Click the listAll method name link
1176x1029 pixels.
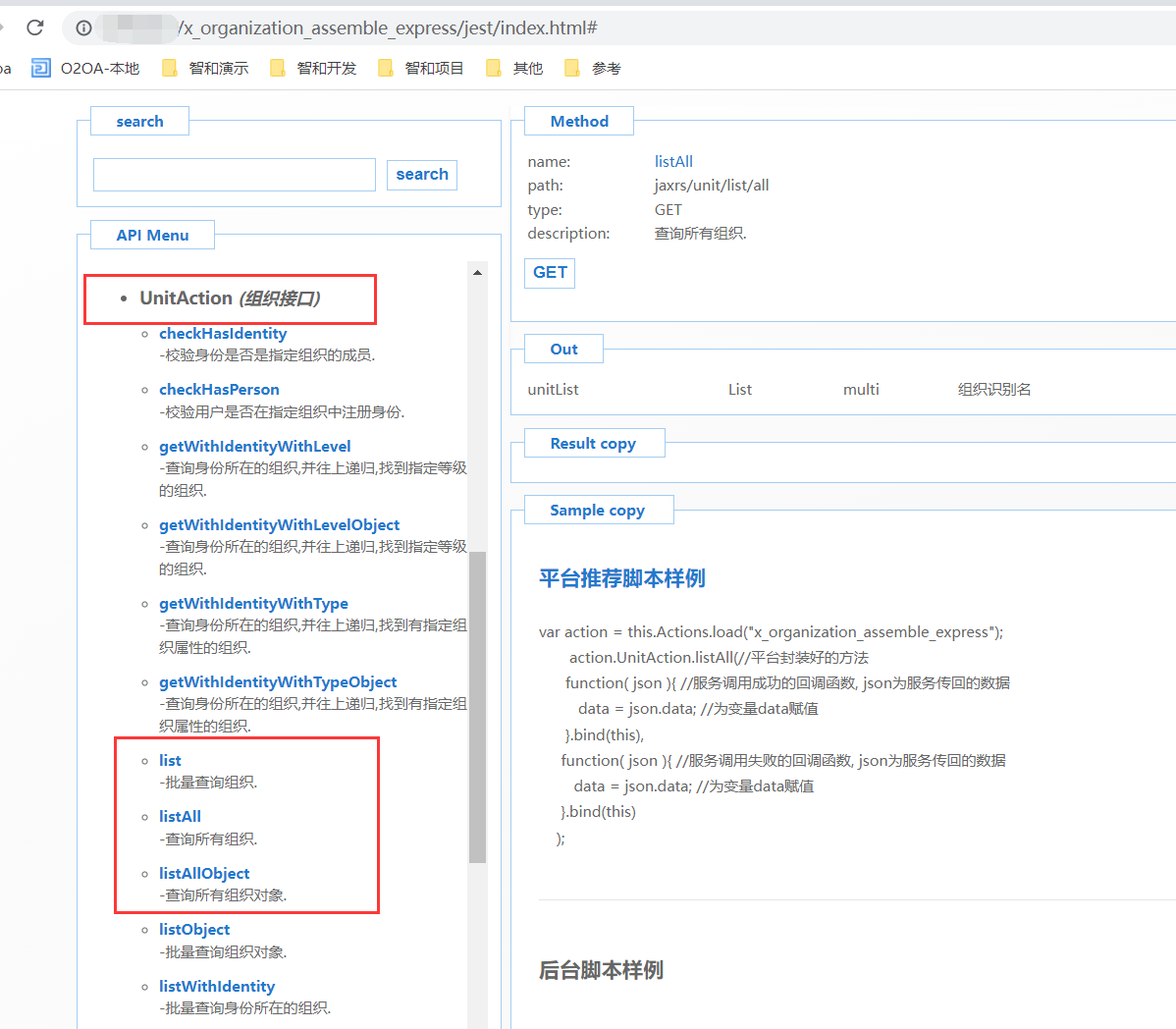coord(673,161)
